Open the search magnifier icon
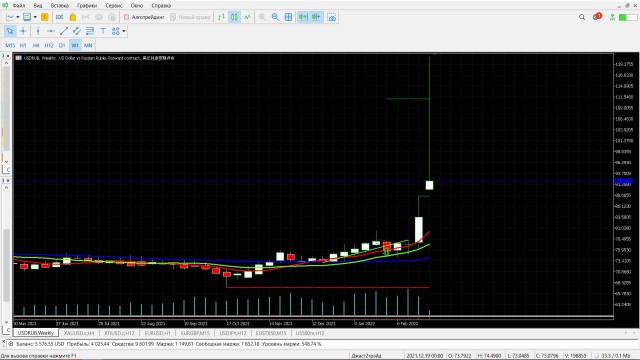The image size is (640, 360). pyautogui.click(x=582, y=17)
